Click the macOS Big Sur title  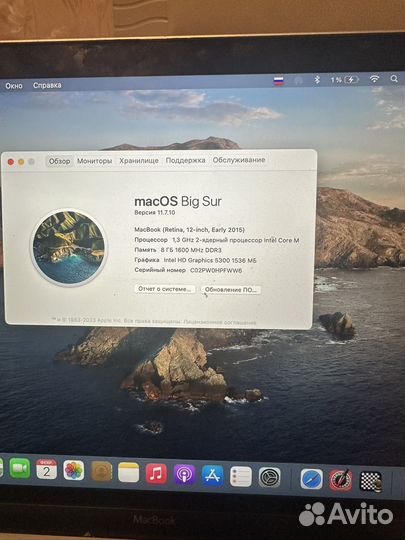click(x=178, y=201)
